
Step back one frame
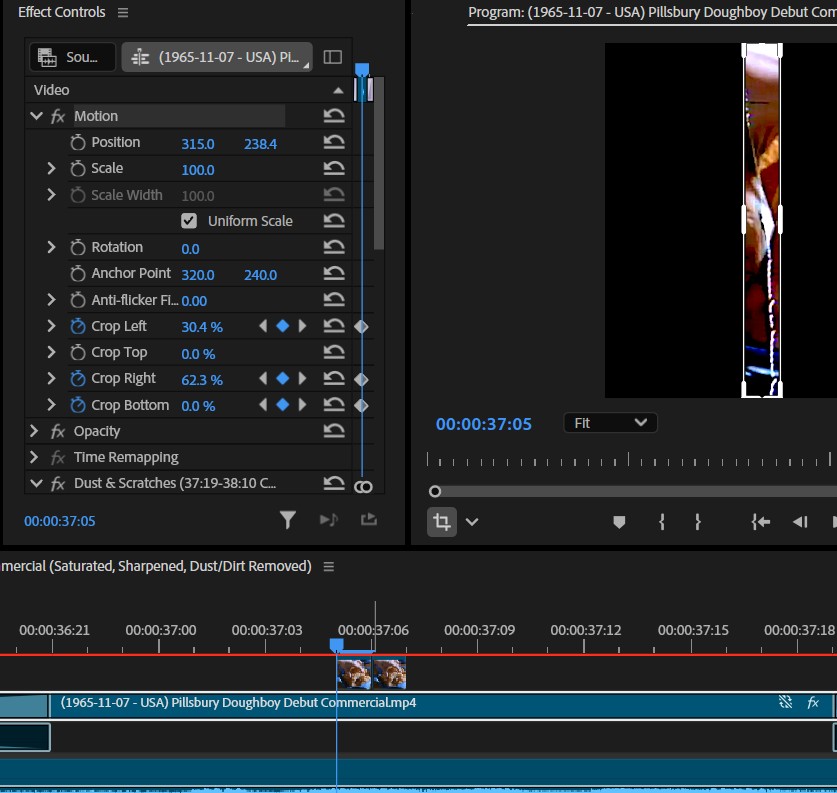pos(800,522)
